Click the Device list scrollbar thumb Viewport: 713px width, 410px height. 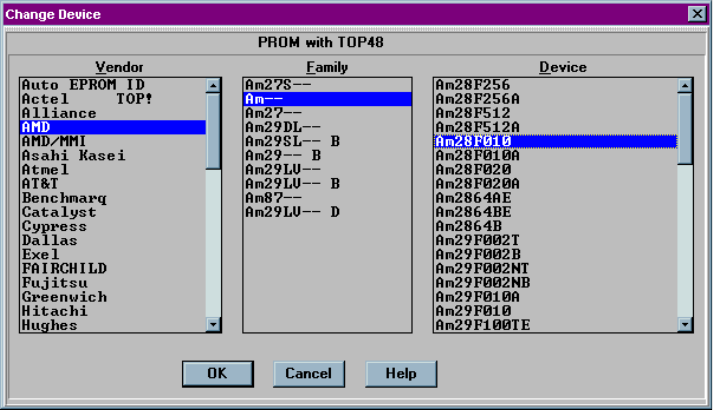tap(685, 128)
